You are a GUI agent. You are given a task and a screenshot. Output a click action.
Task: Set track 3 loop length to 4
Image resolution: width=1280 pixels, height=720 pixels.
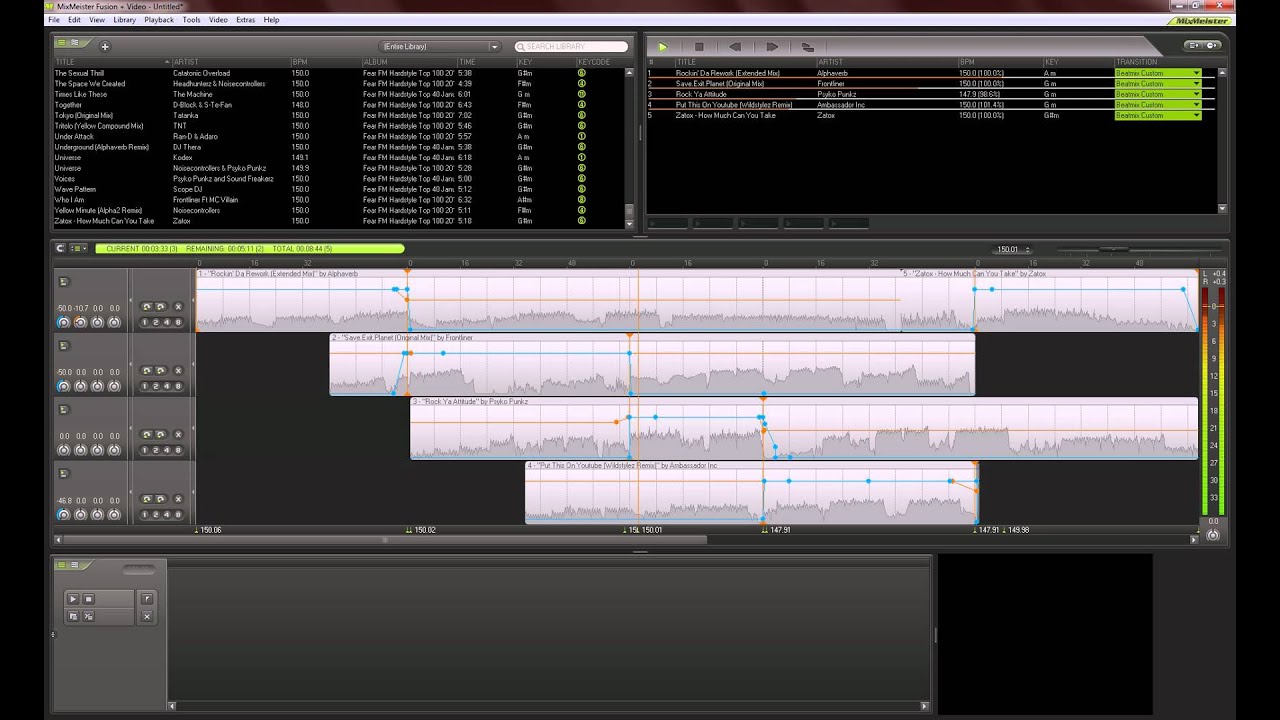[x=167, y=450]
